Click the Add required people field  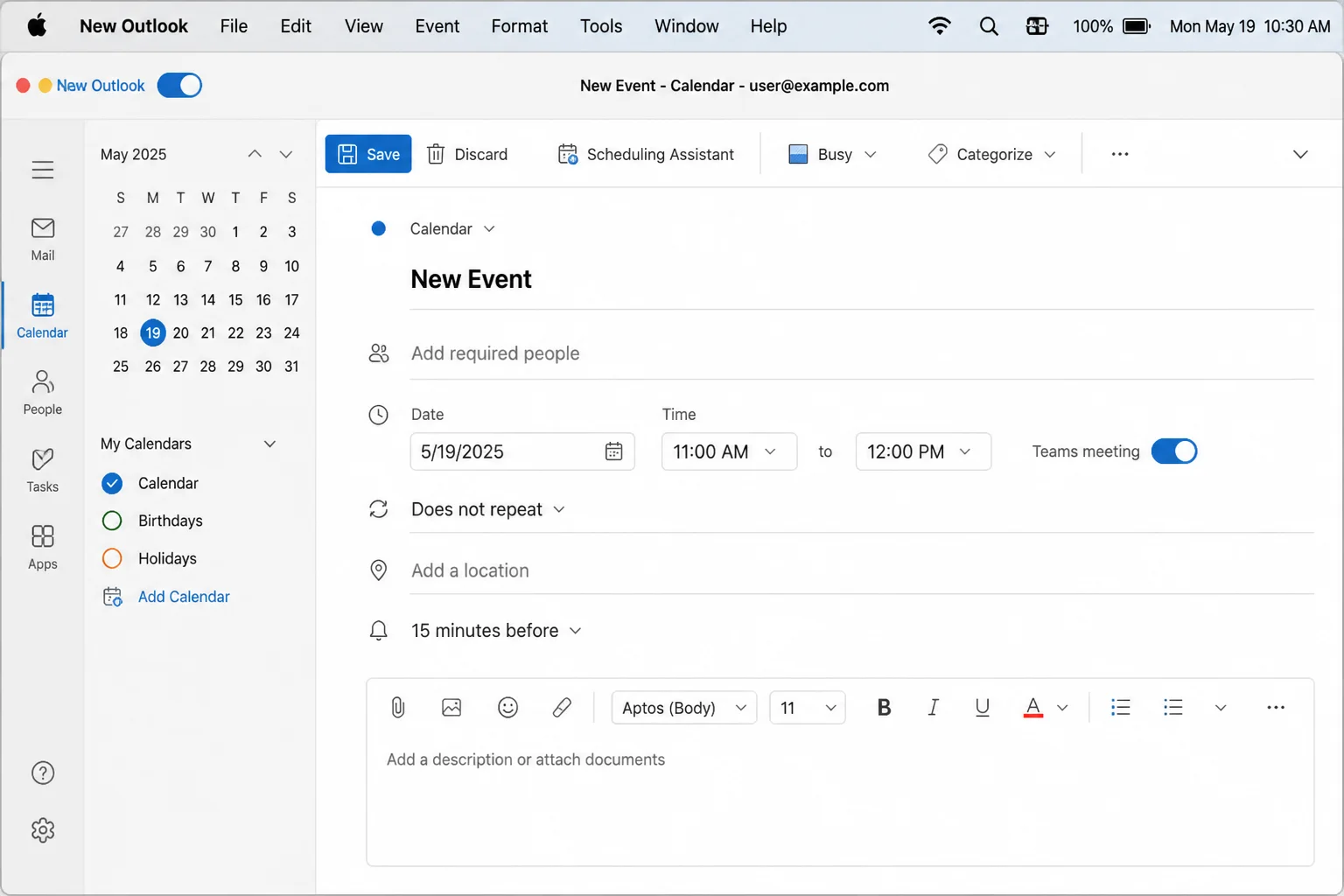(862, 353)
